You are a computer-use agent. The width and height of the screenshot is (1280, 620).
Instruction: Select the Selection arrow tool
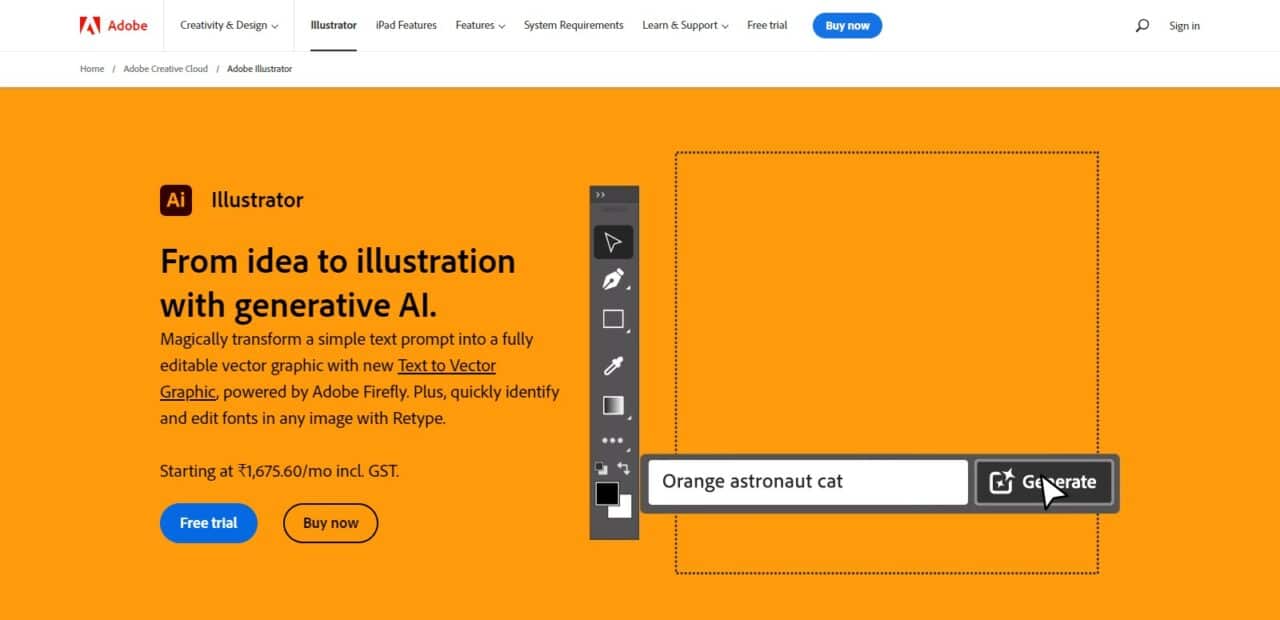point(613,242)
